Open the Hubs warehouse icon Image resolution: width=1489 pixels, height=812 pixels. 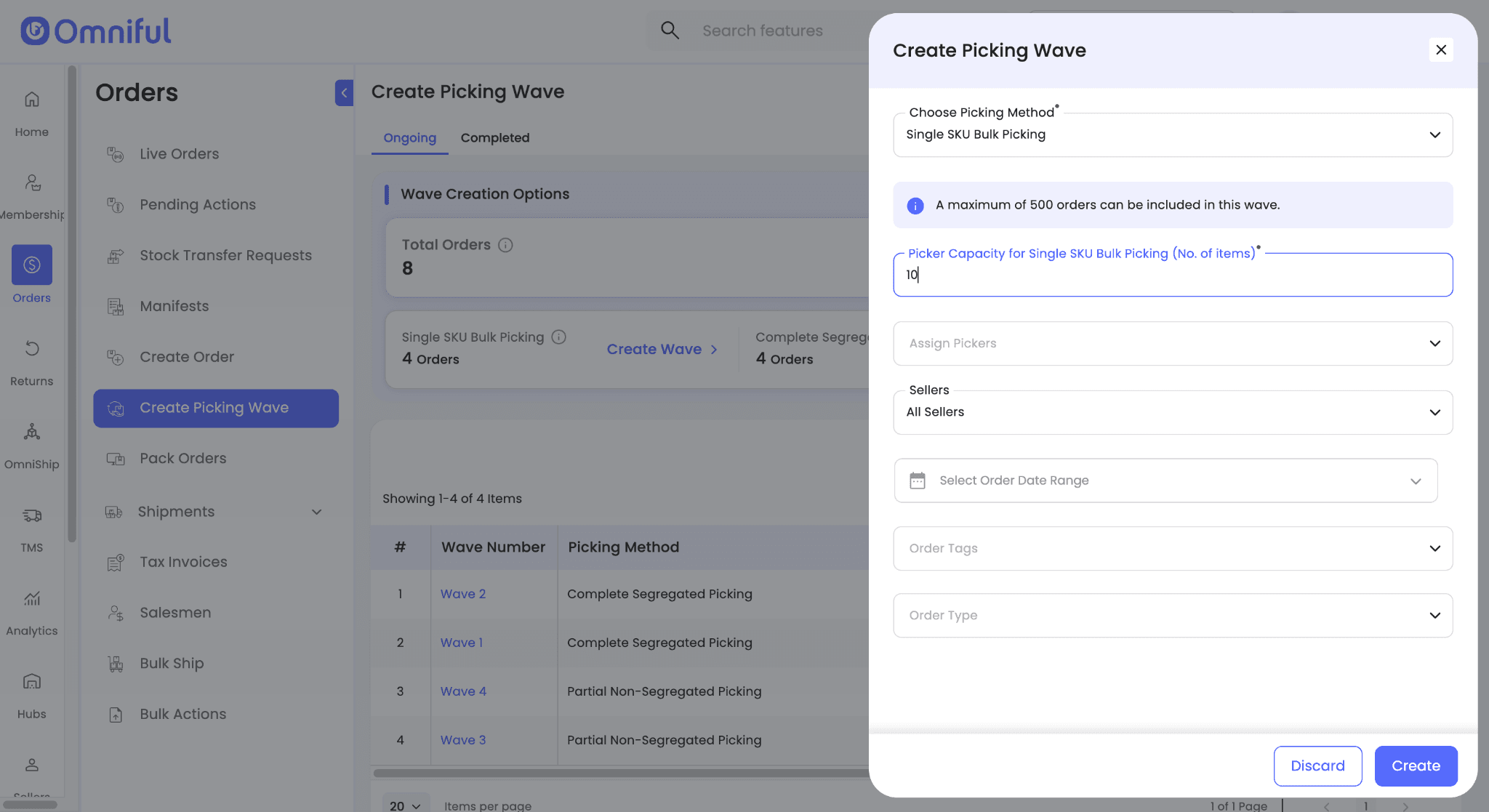(x=31, y=682)
